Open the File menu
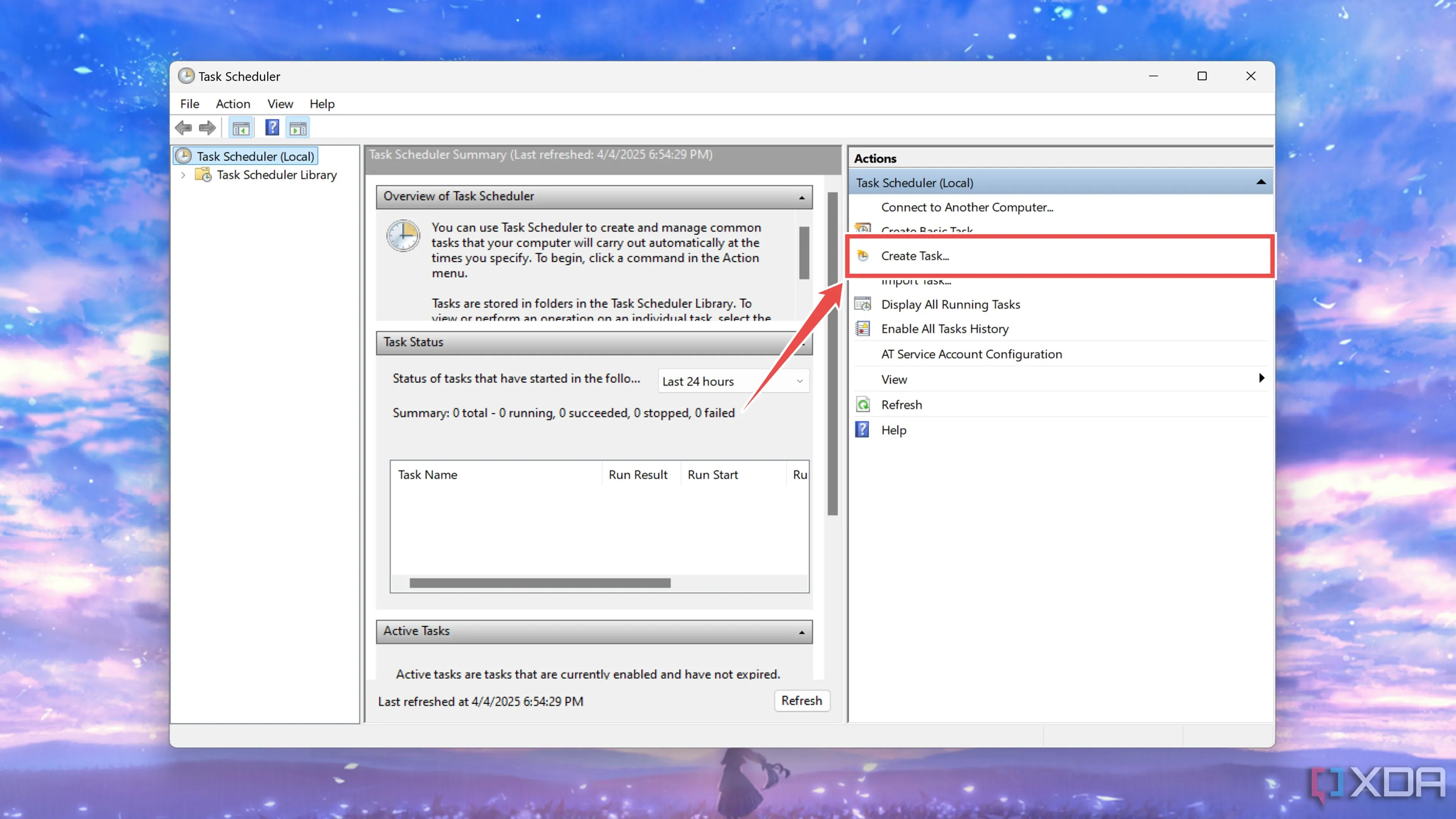Image resolution: width=1456 pixels, height=819 pixels. click(189, 104)
